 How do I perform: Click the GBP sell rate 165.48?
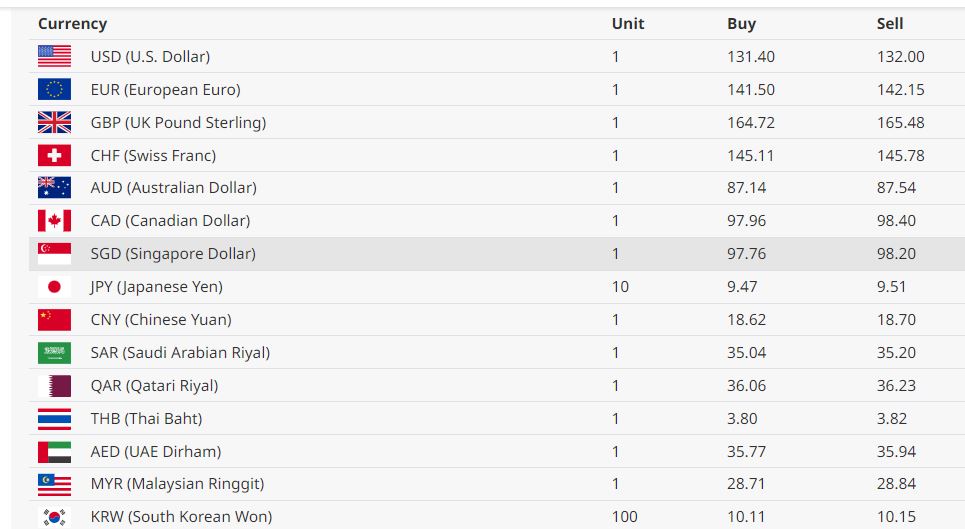(901, 123)
